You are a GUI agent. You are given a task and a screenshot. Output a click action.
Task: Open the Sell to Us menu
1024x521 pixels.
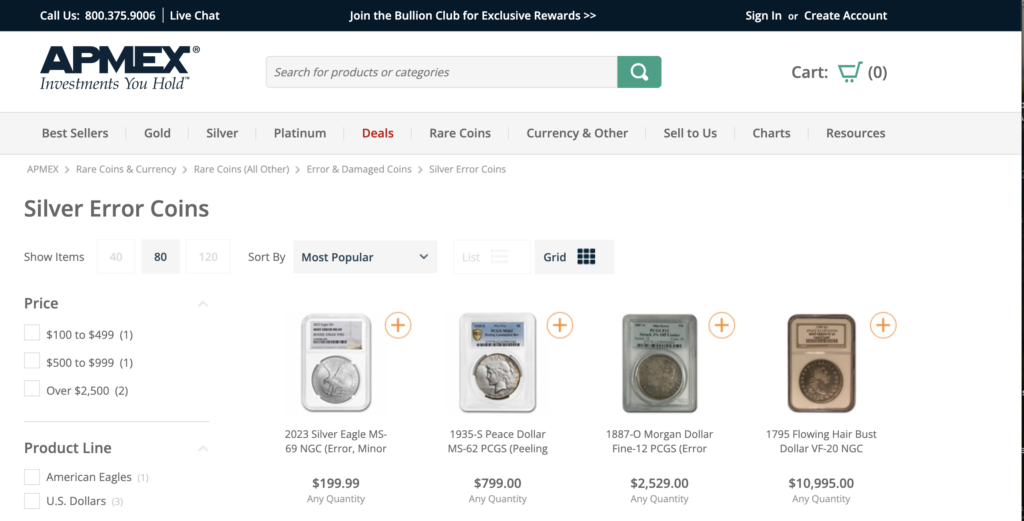click(x=690, y=133)
